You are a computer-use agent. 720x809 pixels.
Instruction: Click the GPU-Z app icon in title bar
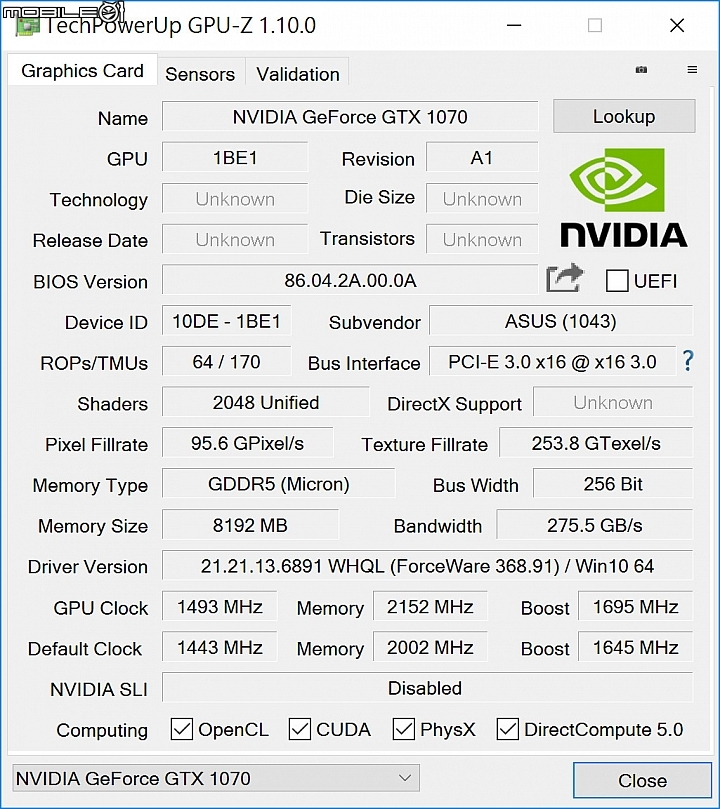pyautogui.click(x=28, y=26)
